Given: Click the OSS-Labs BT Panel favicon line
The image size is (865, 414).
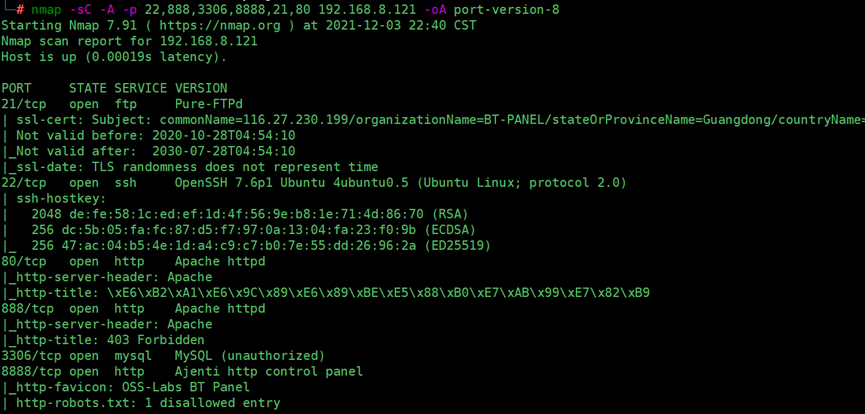Looking at the screenshot, I should click(126, 387).
